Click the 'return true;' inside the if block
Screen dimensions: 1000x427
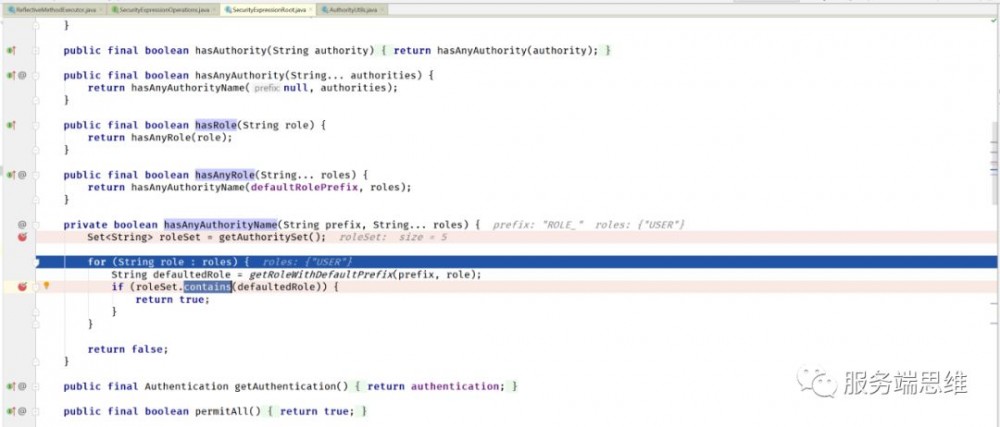click(172, 300)
